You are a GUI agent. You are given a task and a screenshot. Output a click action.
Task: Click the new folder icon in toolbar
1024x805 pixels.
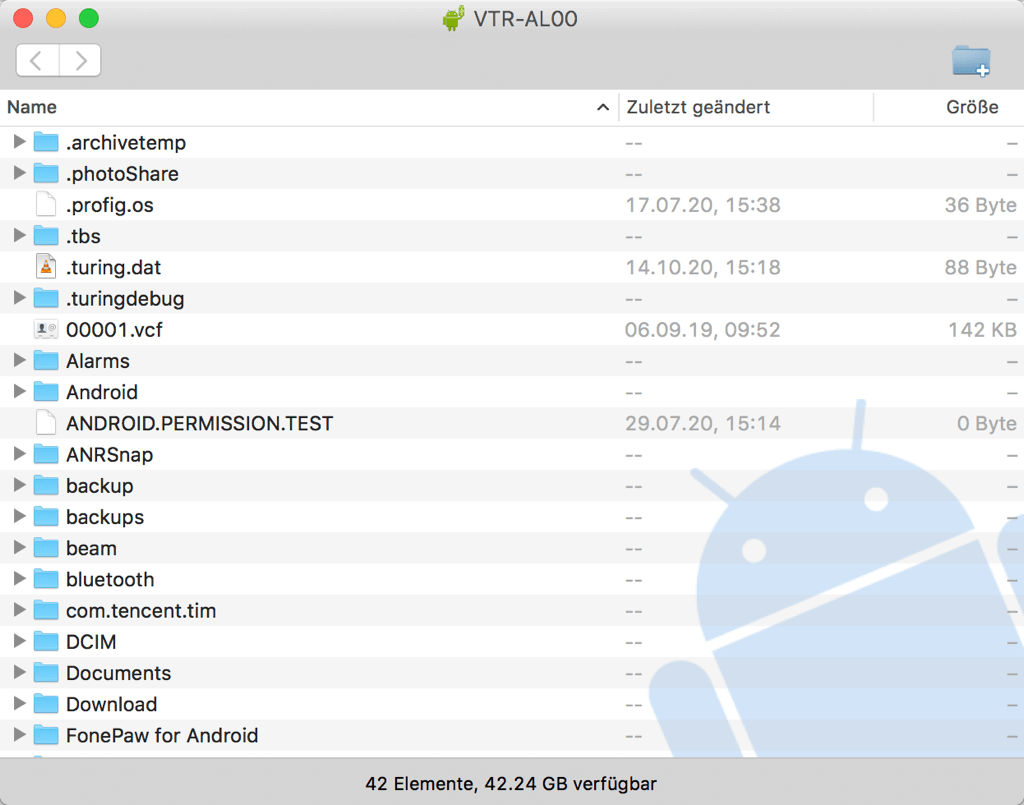click(971, 61)
